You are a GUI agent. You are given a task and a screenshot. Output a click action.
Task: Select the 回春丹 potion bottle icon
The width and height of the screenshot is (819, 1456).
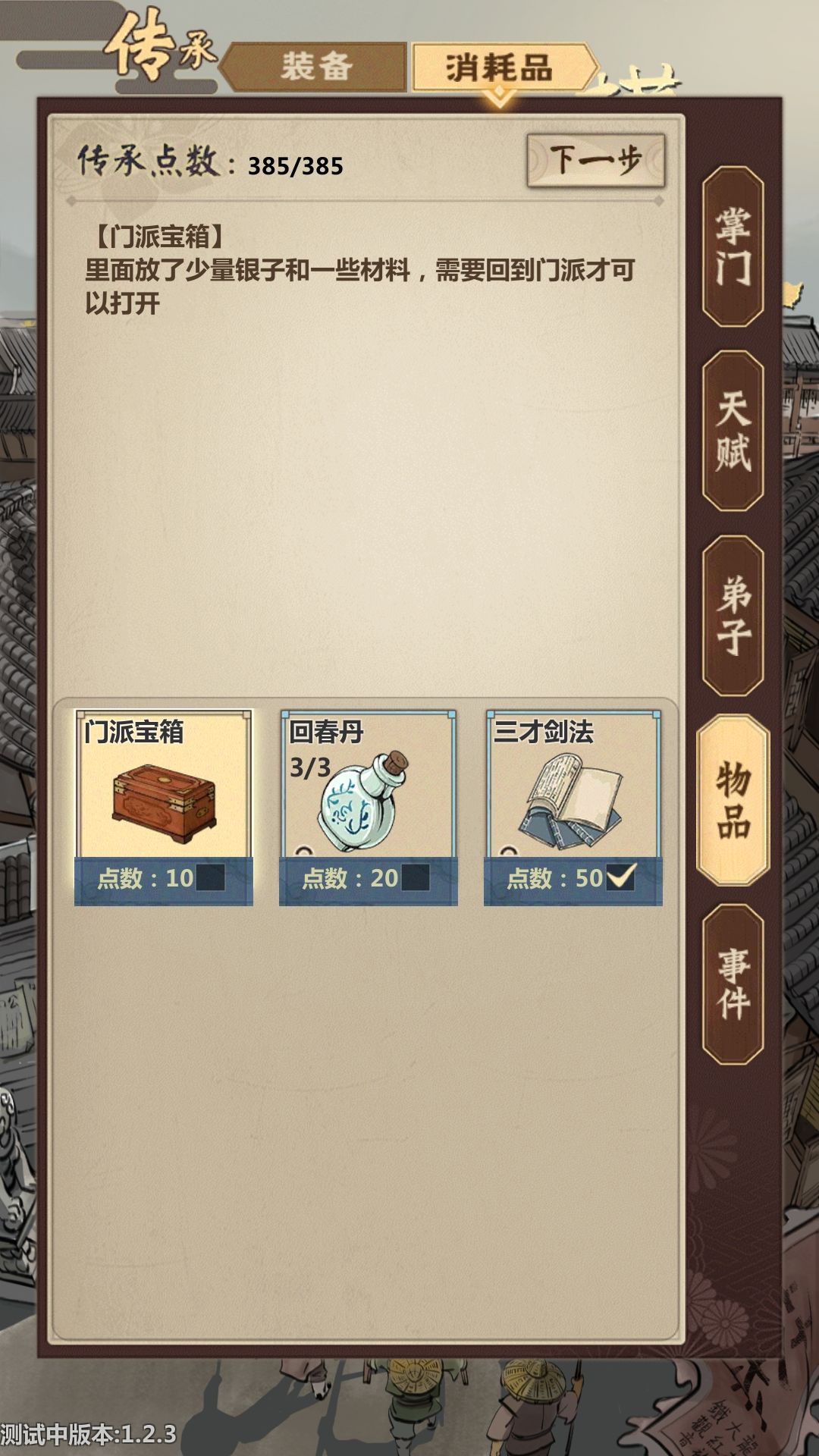coord(363,802)
